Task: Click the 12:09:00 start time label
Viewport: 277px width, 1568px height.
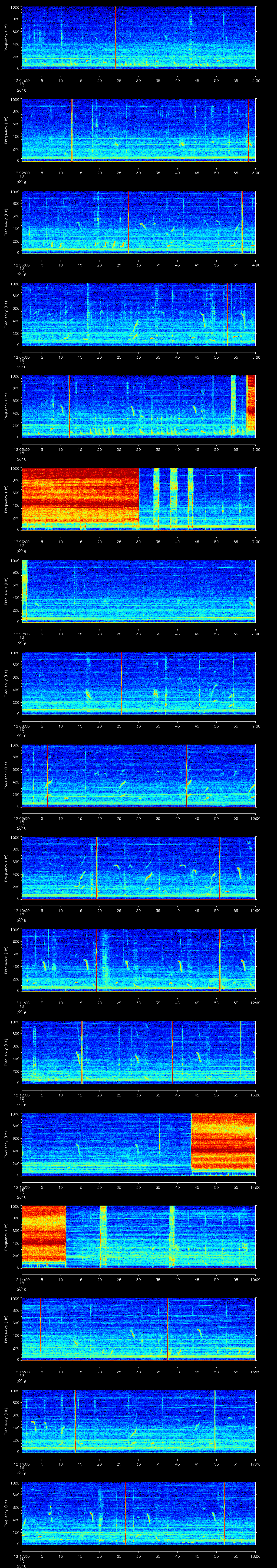Action: click(22, 818)
